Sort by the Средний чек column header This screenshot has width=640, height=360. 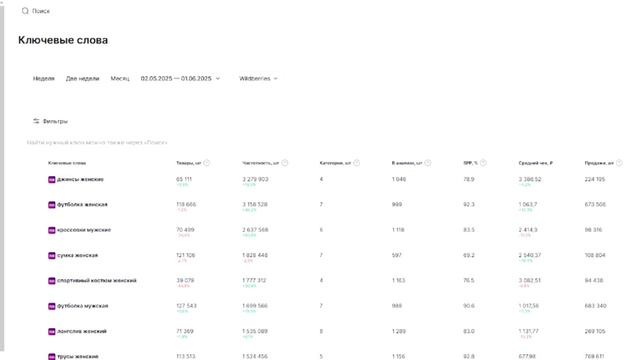(536, 163)
